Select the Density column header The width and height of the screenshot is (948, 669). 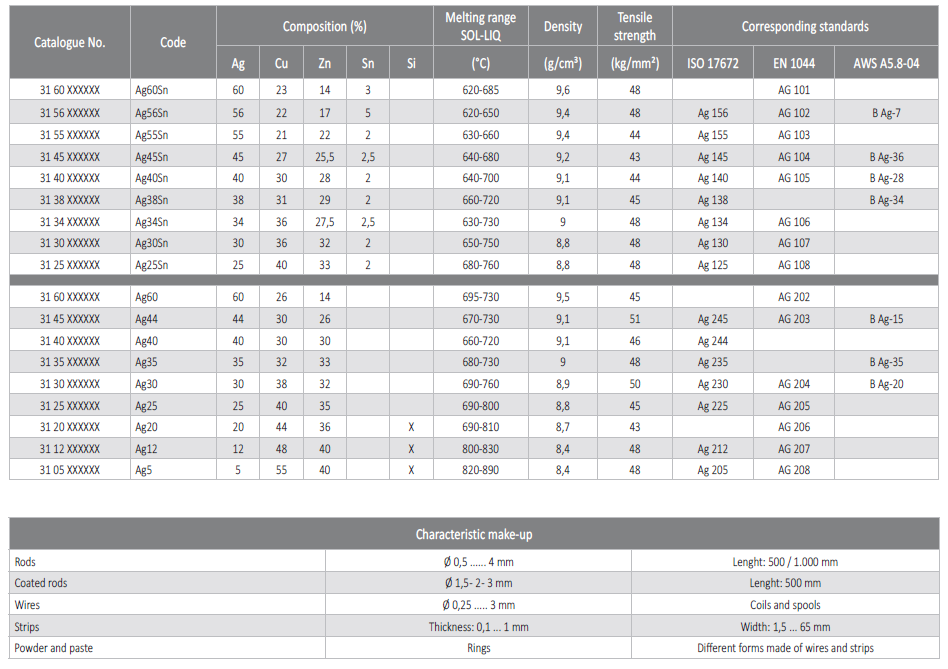point(563,26)
